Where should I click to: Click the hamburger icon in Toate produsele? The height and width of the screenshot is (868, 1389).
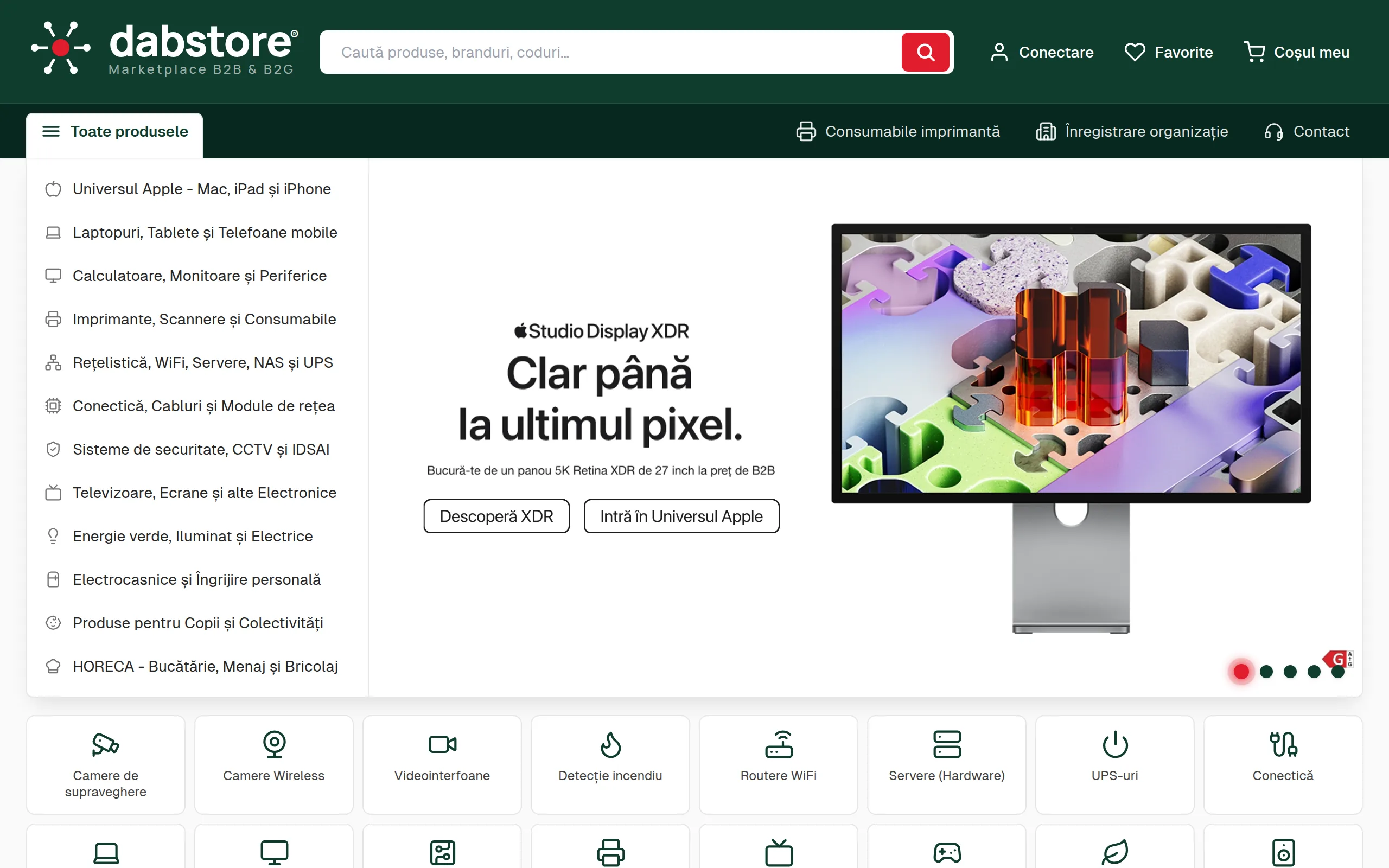pos(51,131)
